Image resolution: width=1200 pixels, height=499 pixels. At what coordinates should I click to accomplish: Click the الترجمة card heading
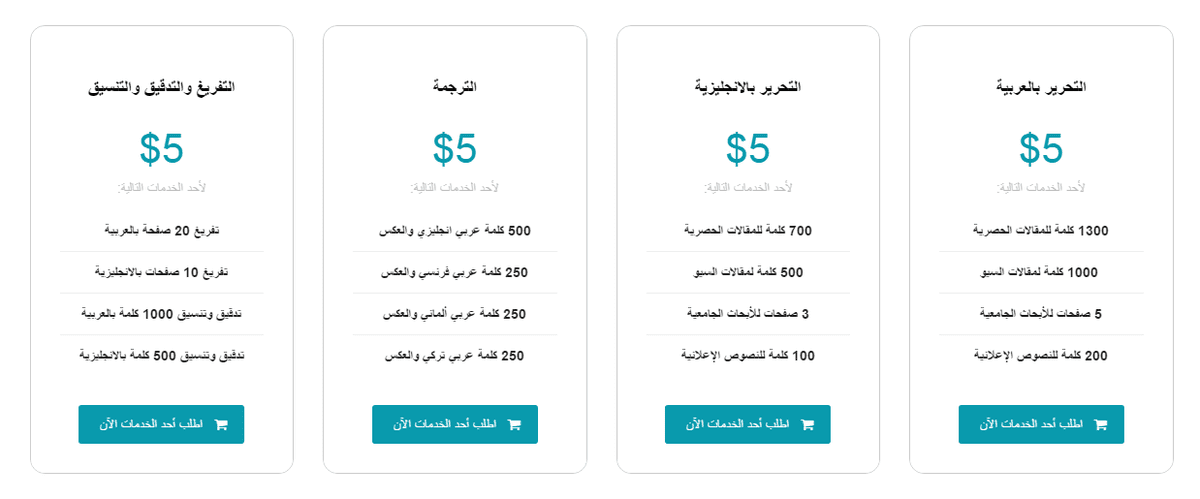click(x=455, y=88)
